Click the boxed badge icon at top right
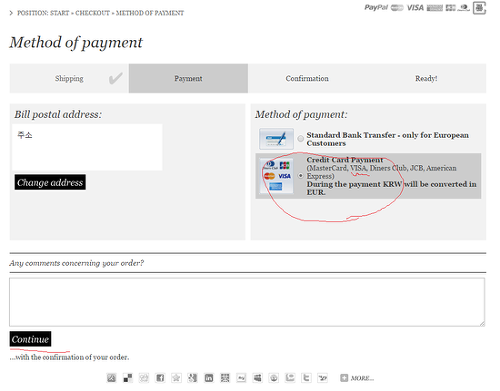Viewport: 500px width, 391px height. click(x=479, y=8)
